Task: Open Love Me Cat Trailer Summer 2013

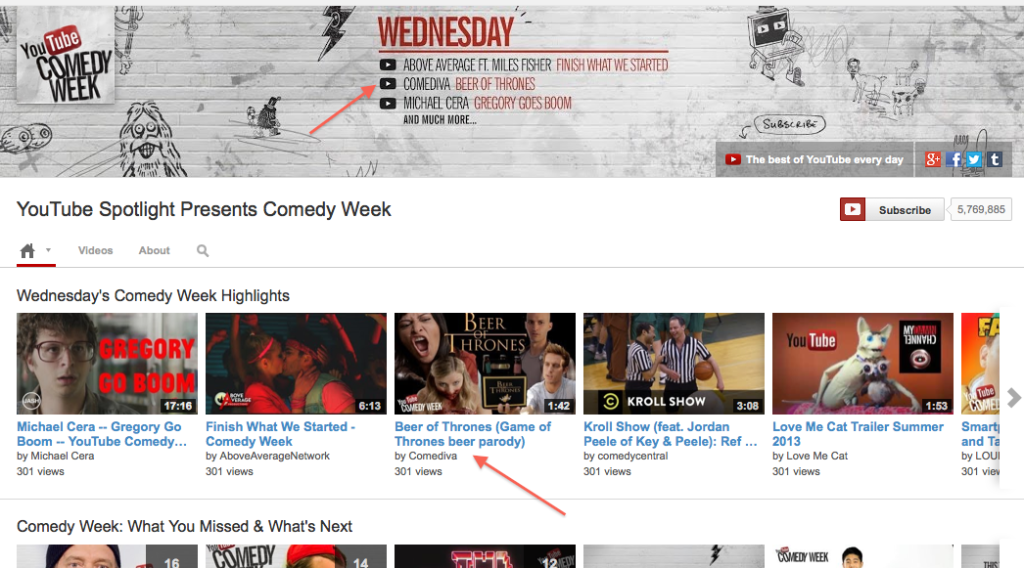Action: [x=857, y=434]
